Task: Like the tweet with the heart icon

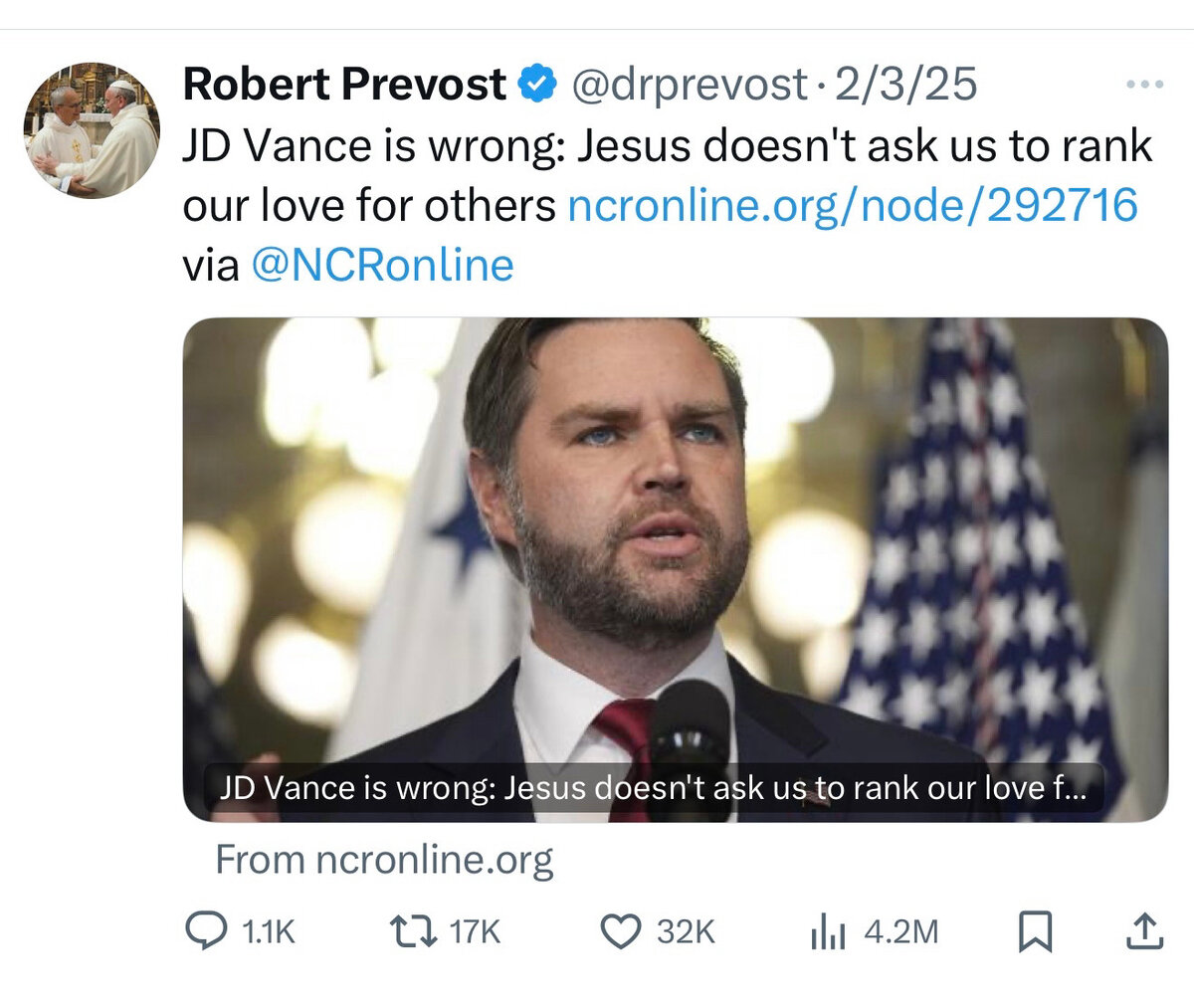Action: (x=622, y=931)
